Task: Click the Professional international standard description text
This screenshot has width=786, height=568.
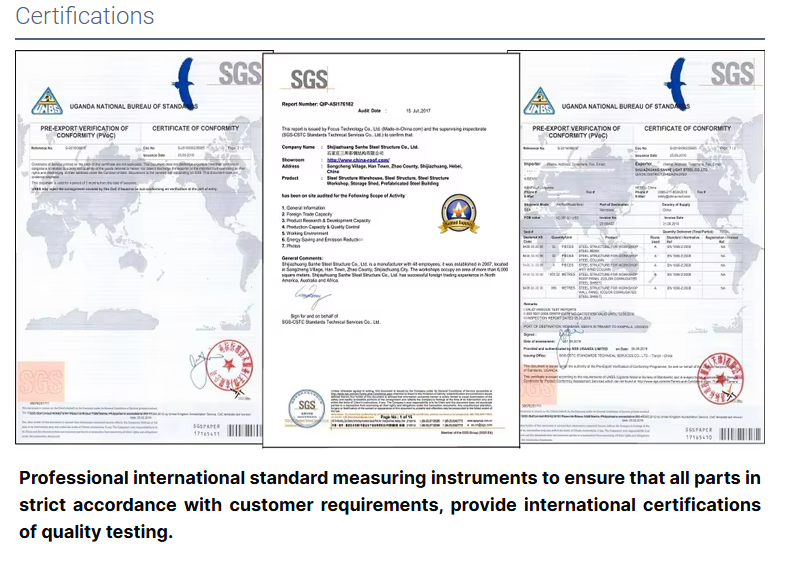Action: pos(390,504)
